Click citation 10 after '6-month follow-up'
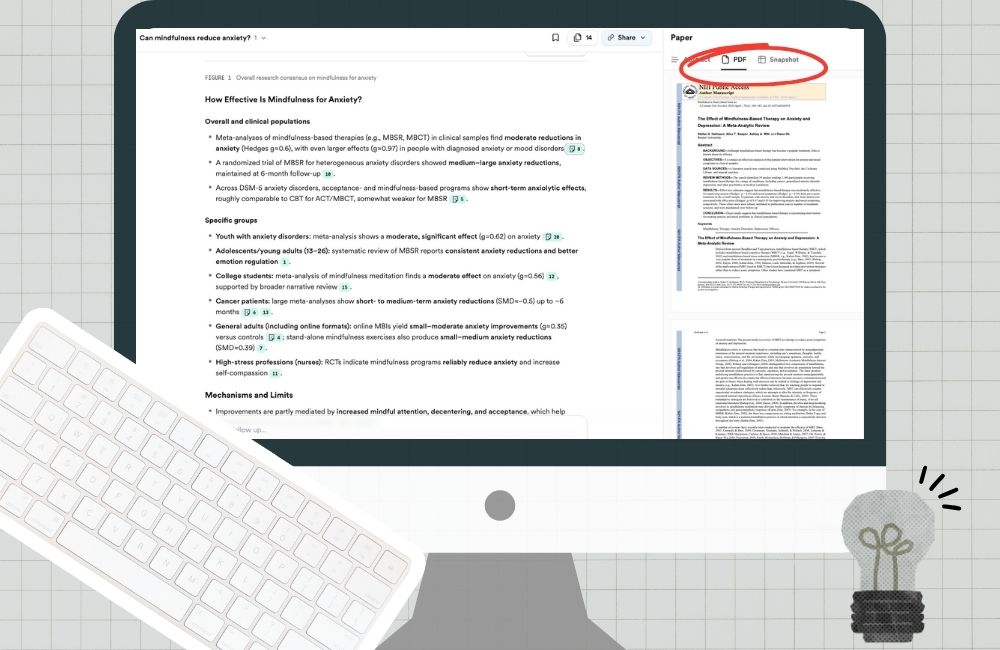The height and width of the screenshot is (650, 1000). point(328,174)
